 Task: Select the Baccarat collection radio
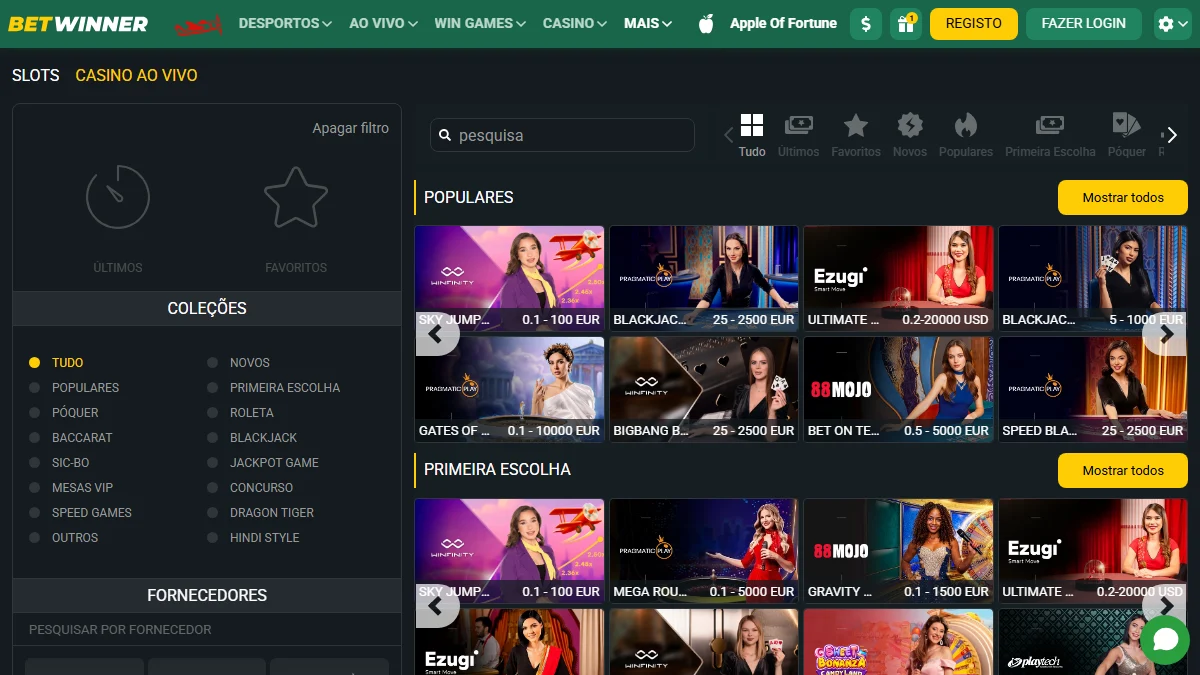point(35,438)
